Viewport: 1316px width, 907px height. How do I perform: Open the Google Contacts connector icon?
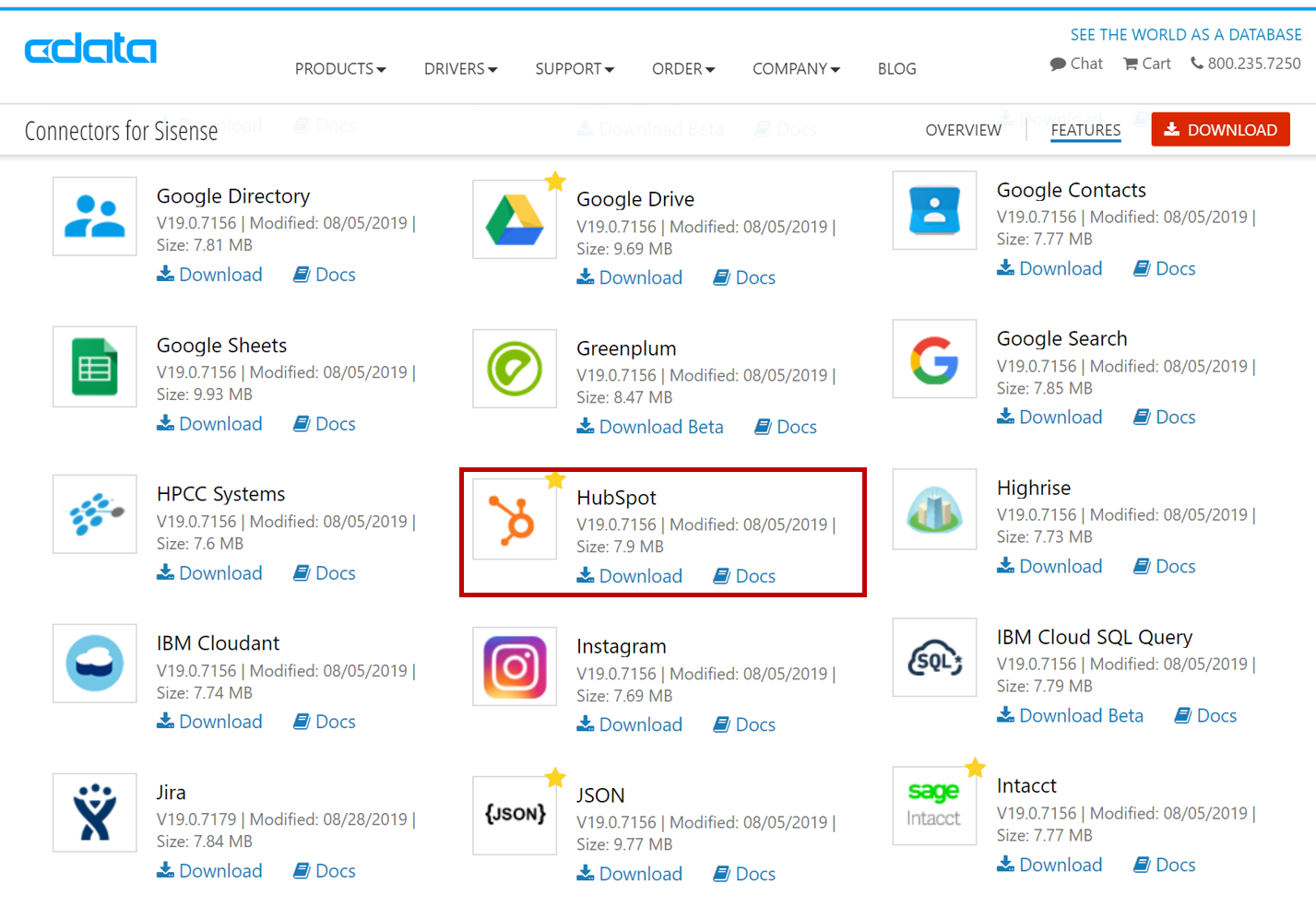click(934, 210)
